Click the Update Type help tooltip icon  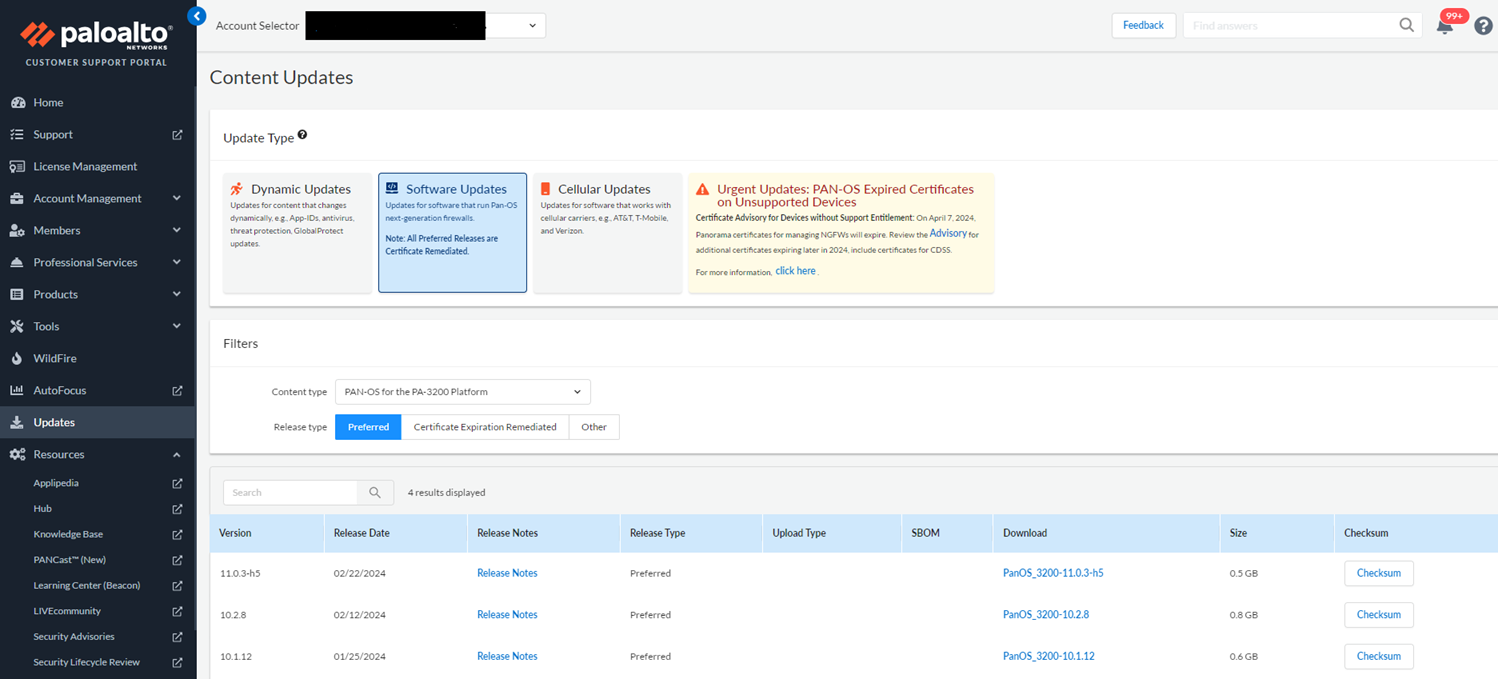[302, 135]
